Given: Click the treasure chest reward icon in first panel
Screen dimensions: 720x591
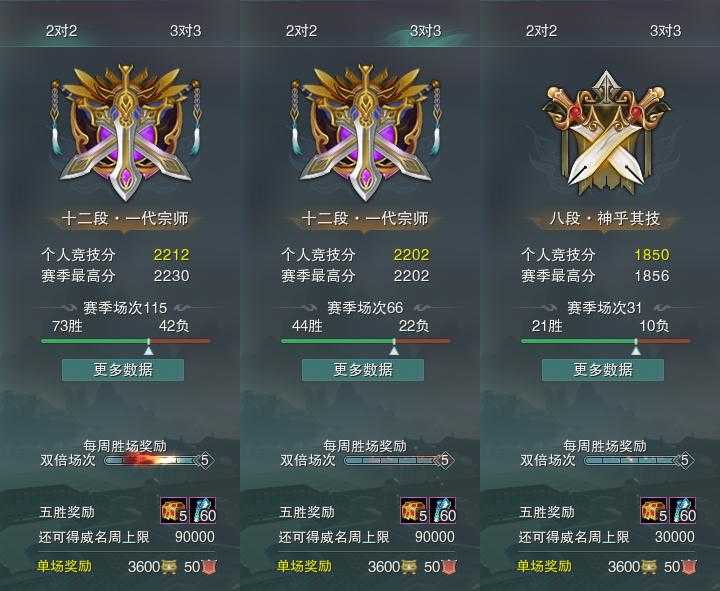Looking at the screenshot, I should click(x=174, y=510).
